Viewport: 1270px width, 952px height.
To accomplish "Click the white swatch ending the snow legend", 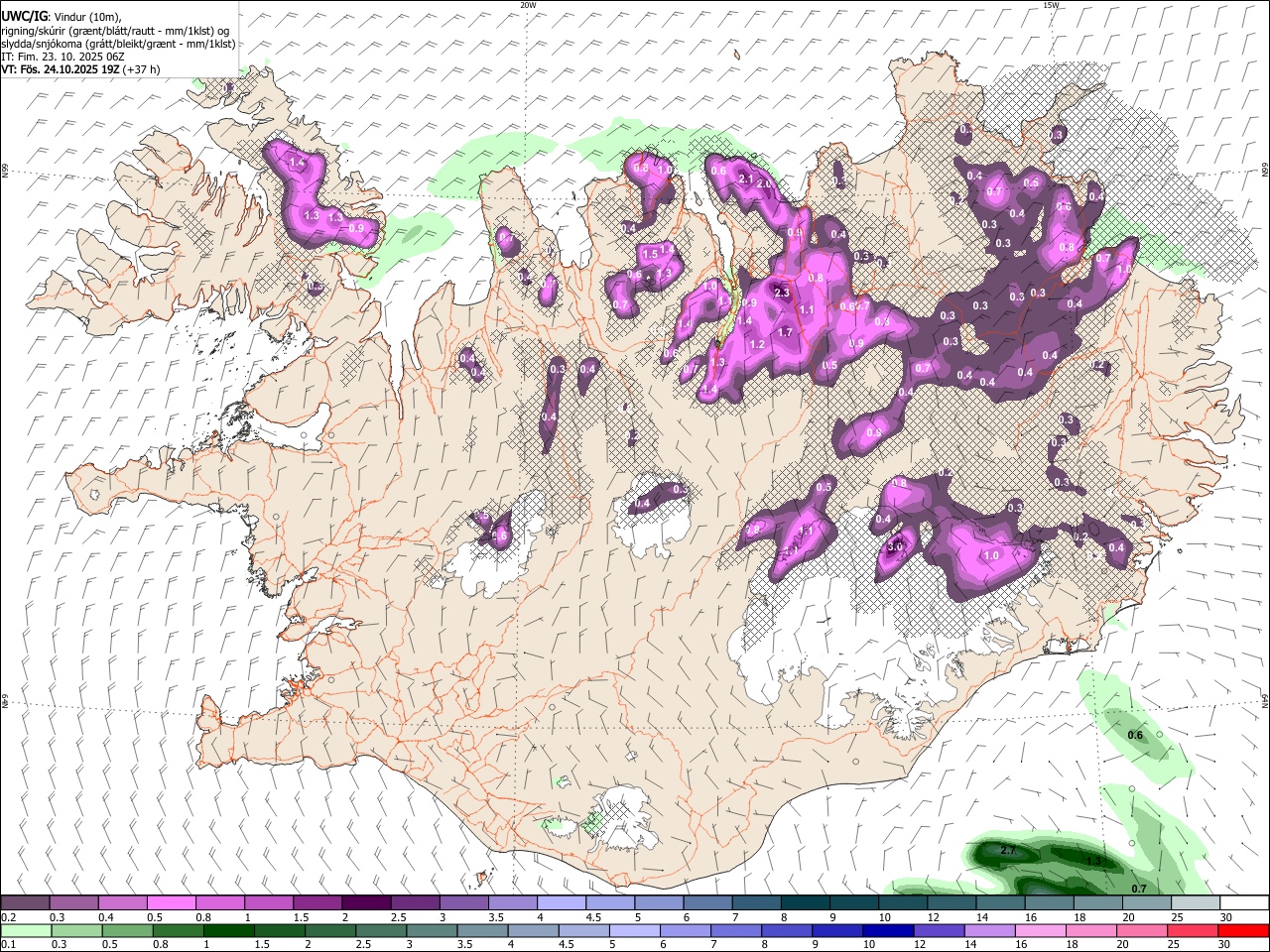I will point(1244,903).
